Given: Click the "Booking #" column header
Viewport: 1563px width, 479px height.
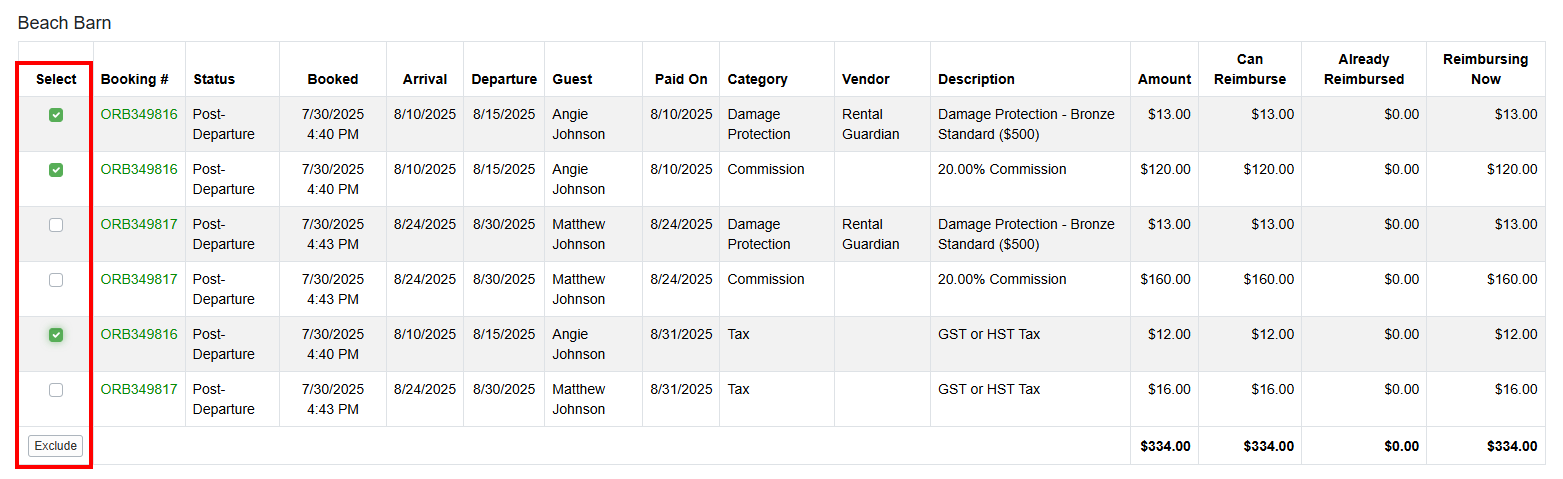Looking at the screenshot, I should pyautogui.click(x=135, y=79).
